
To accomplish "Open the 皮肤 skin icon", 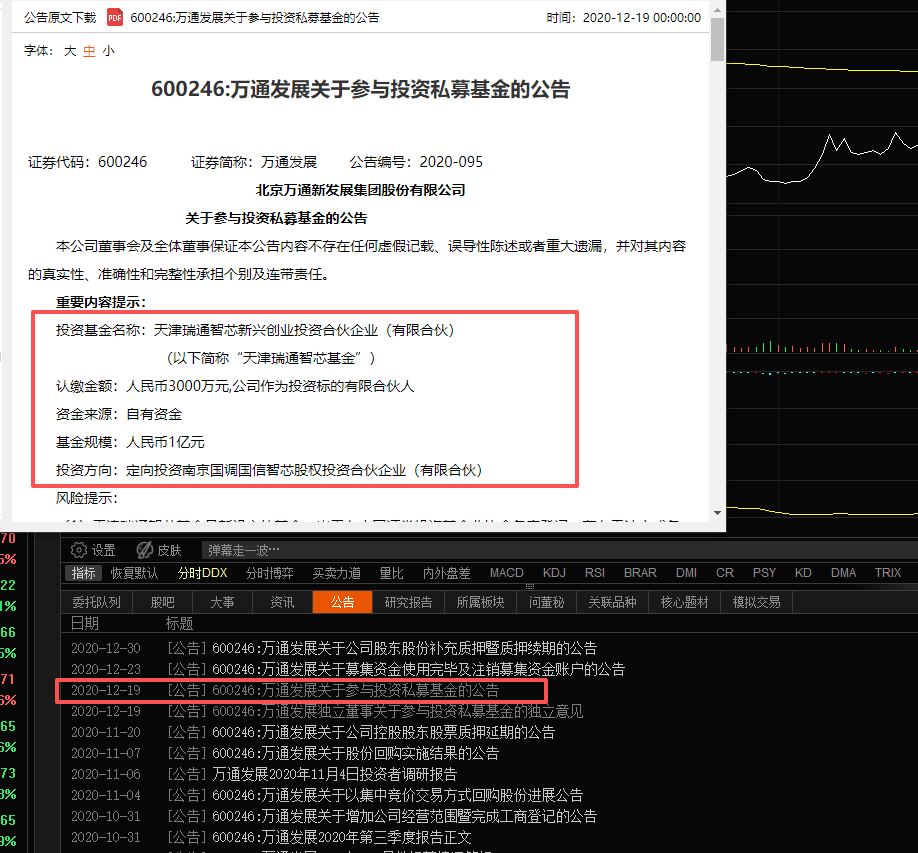I will [x=145, y=550].
